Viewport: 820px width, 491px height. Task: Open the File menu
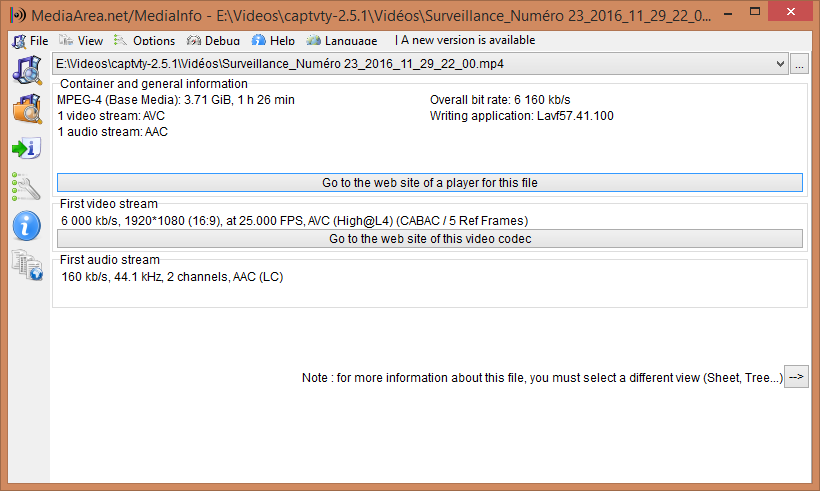[31, 40]
